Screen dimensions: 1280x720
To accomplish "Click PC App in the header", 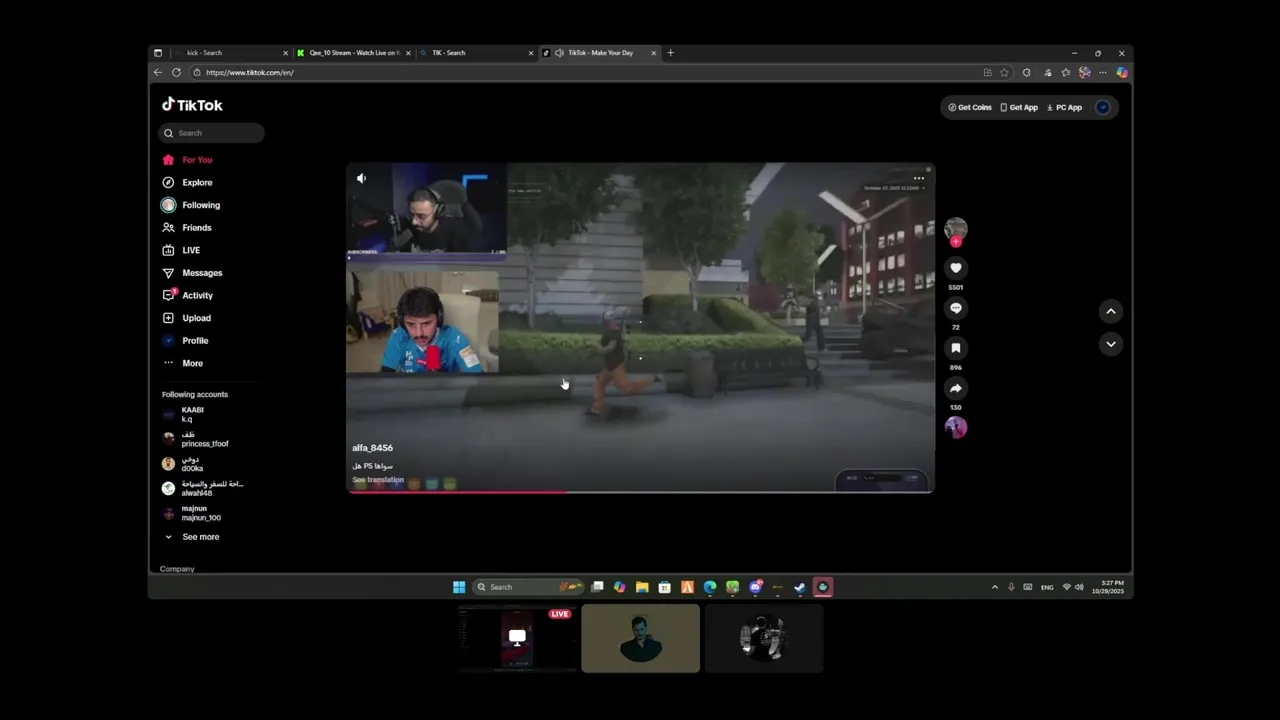I will point(1064,108).
